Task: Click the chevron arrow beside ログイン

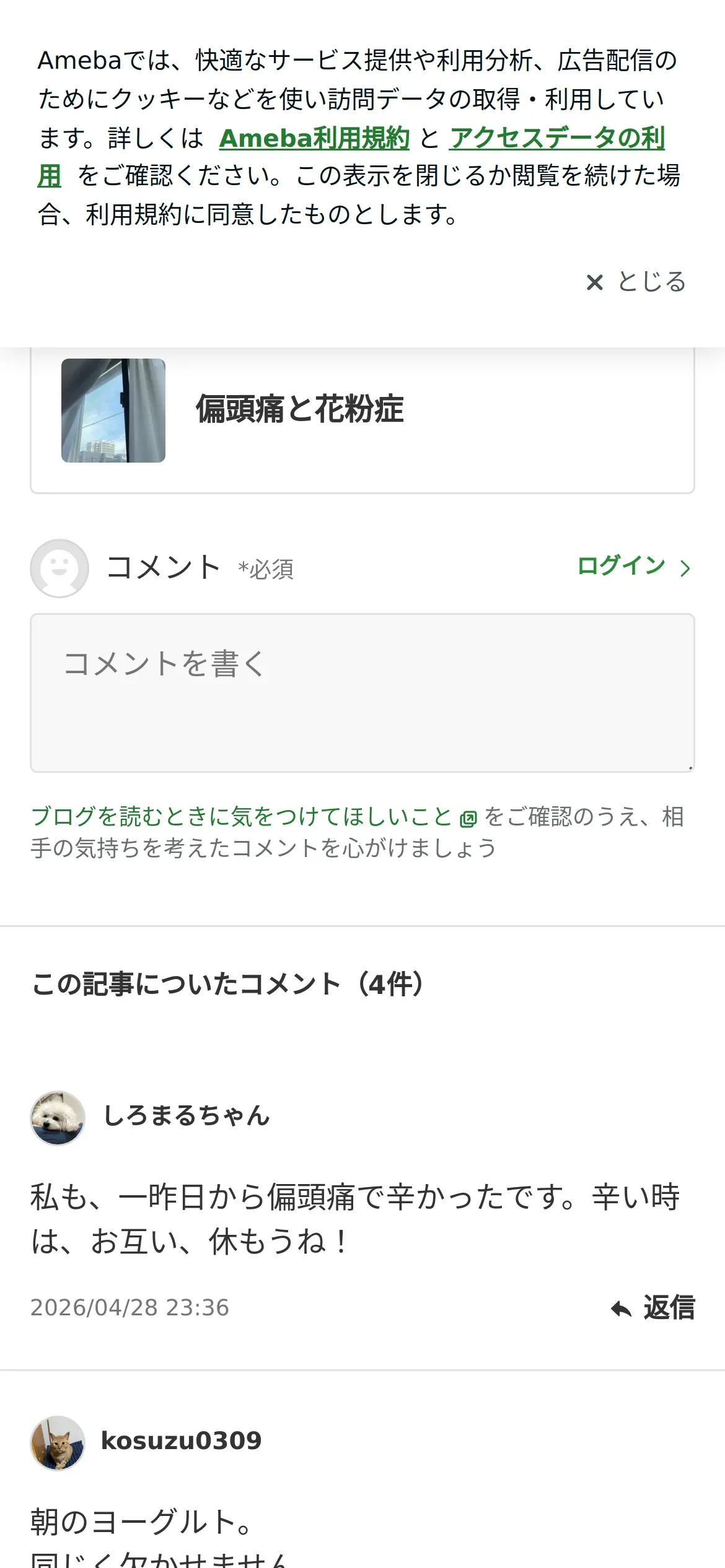Action: click(685, 568)
